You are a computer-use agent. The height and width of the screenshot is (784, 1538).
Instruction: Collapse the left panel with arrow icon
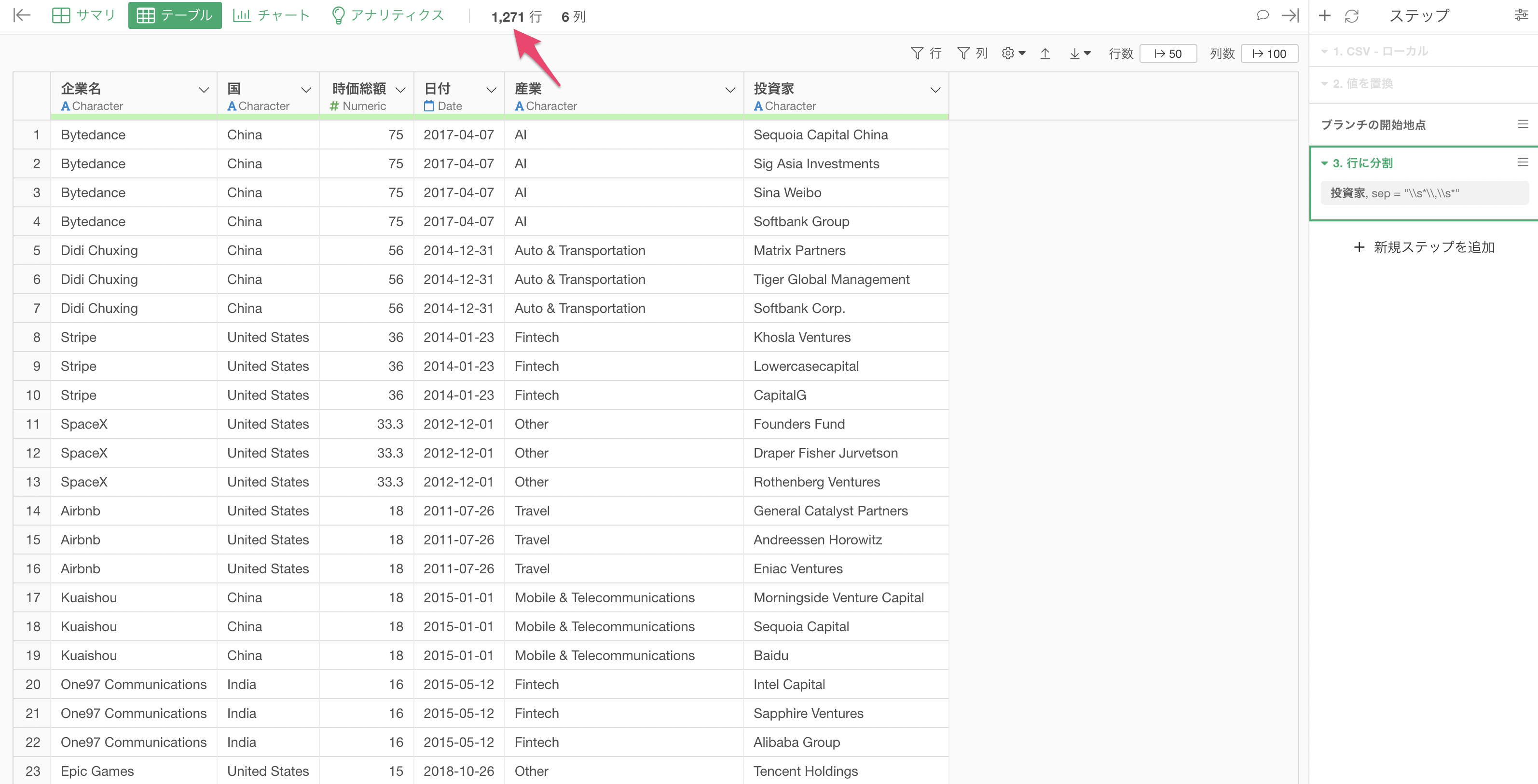pyautogui.click(x=22, y=15)
